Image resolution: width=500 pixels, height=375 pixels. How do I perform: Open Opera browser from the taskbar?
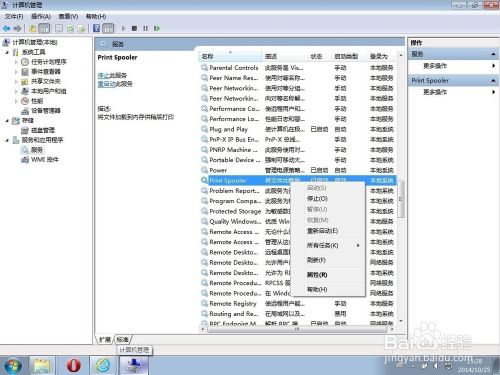[x=73, y=365]
